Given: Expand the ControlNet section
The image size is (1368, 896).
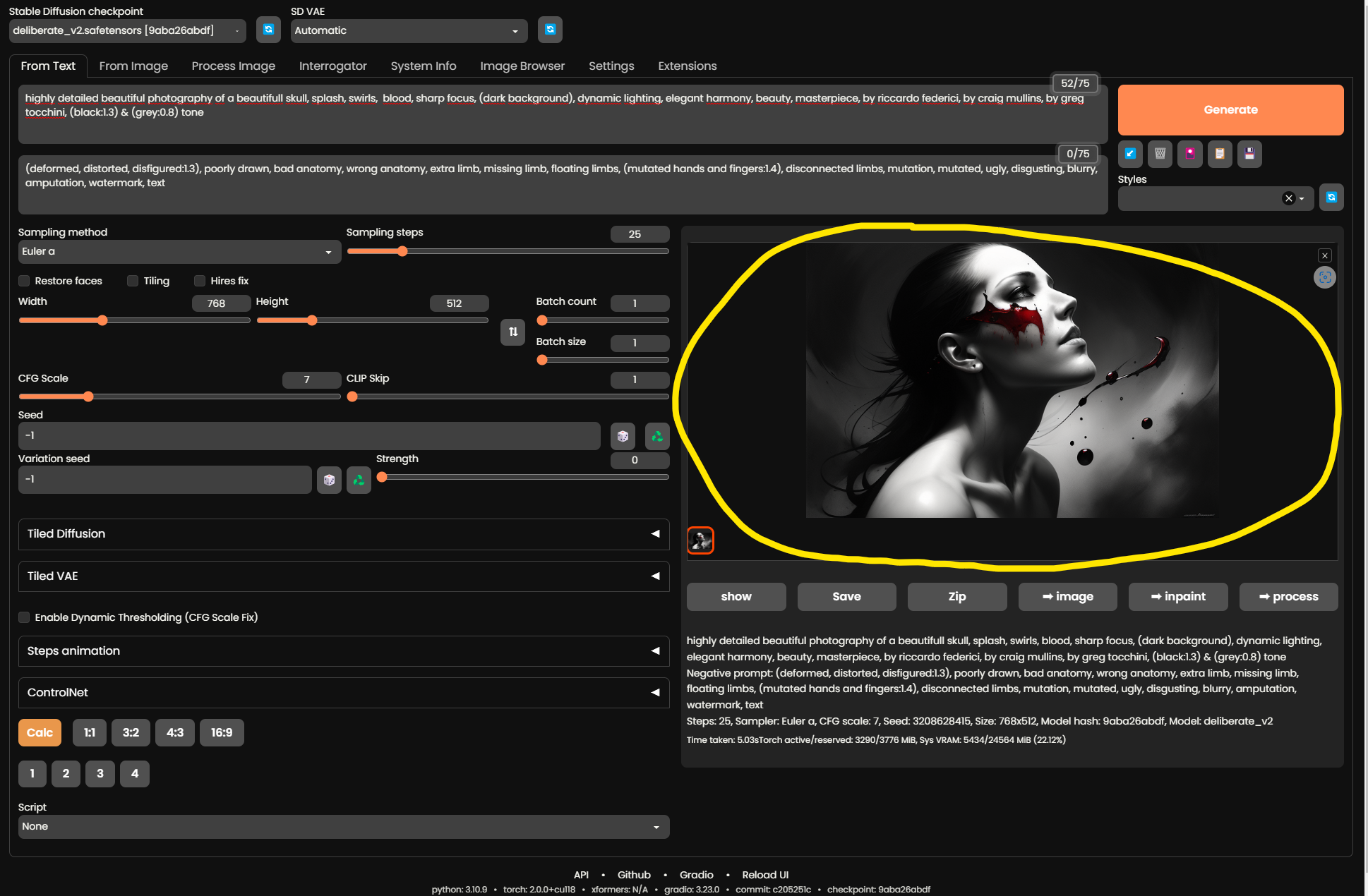Looking at the screenshot, I should [344, 693].
